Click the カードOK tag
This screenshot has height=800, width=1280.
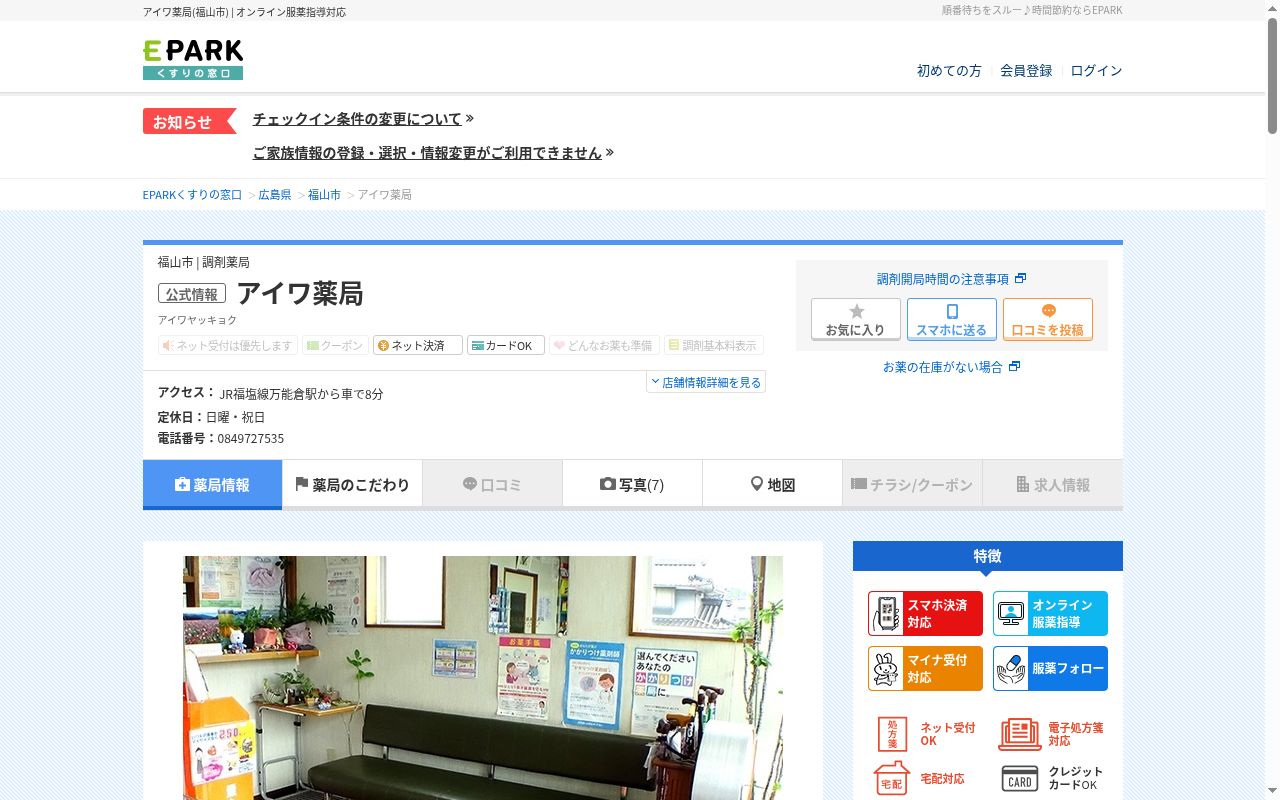point(506,345)
